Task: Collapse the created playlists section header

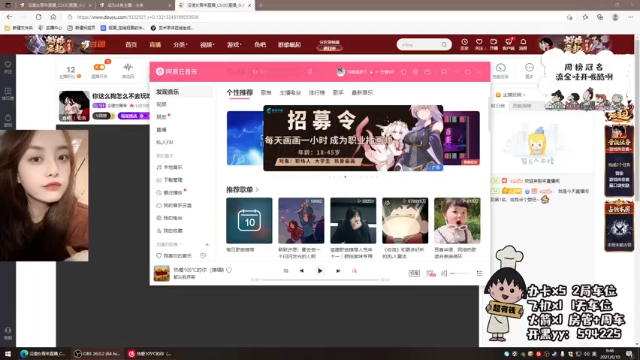Action: 169,244
